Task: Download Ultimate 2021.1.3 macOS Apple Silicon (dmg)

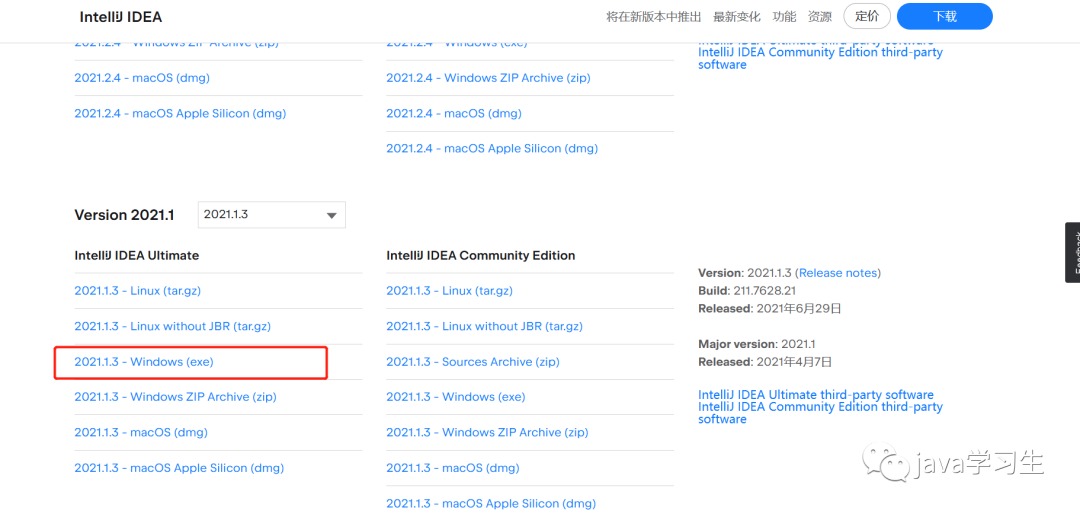Action: pyautogui.click(x=179, y=468)
